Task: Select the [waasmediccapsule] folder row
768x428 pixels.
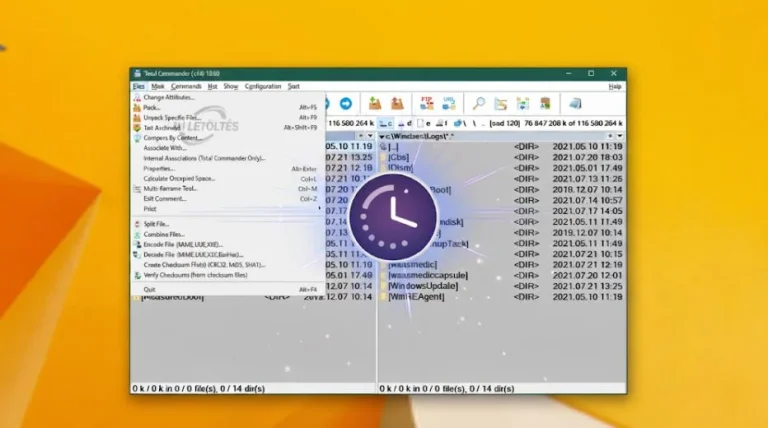Action: 501,276
